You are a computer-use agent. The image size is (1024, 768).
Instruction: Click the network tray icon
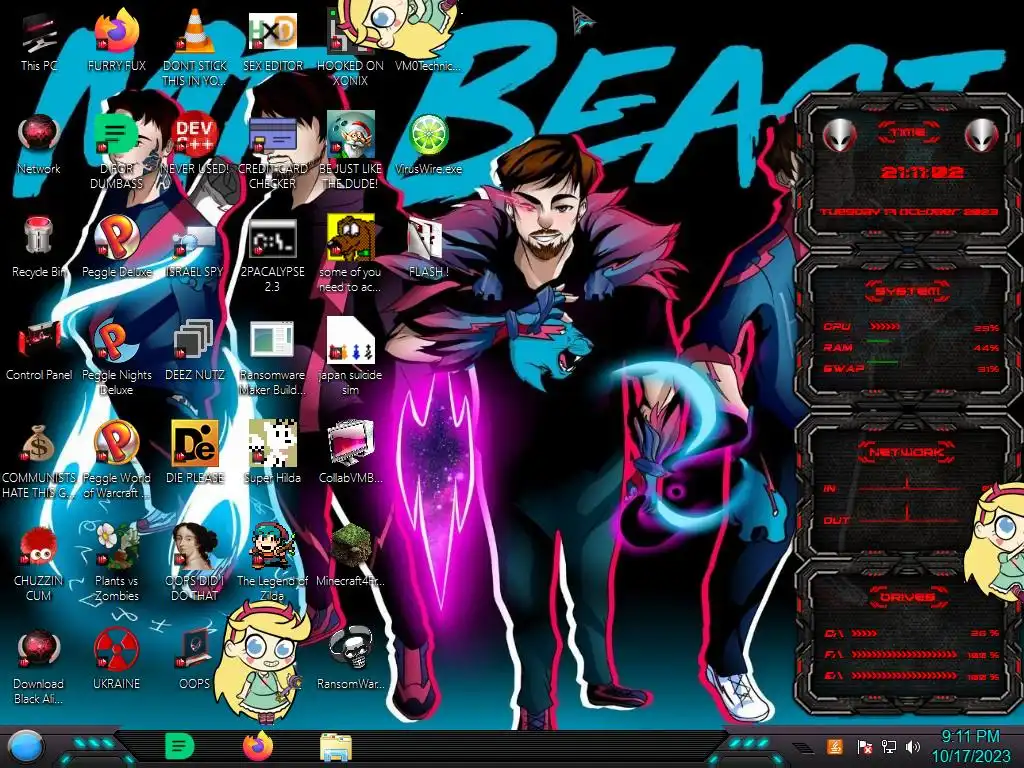click(889, 746)
